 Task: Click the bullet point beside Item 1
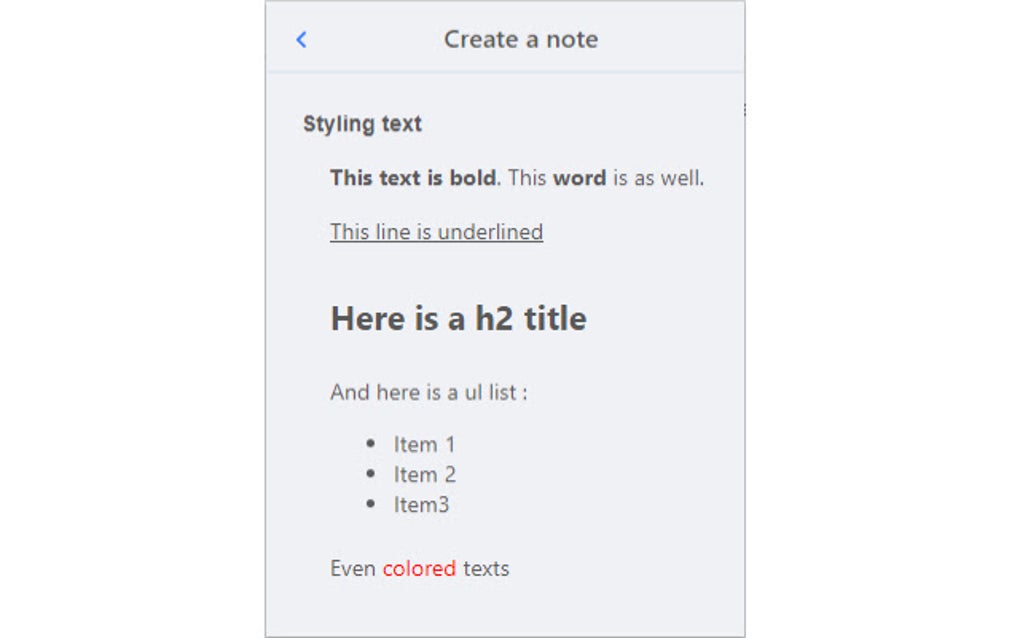(372, 443)
